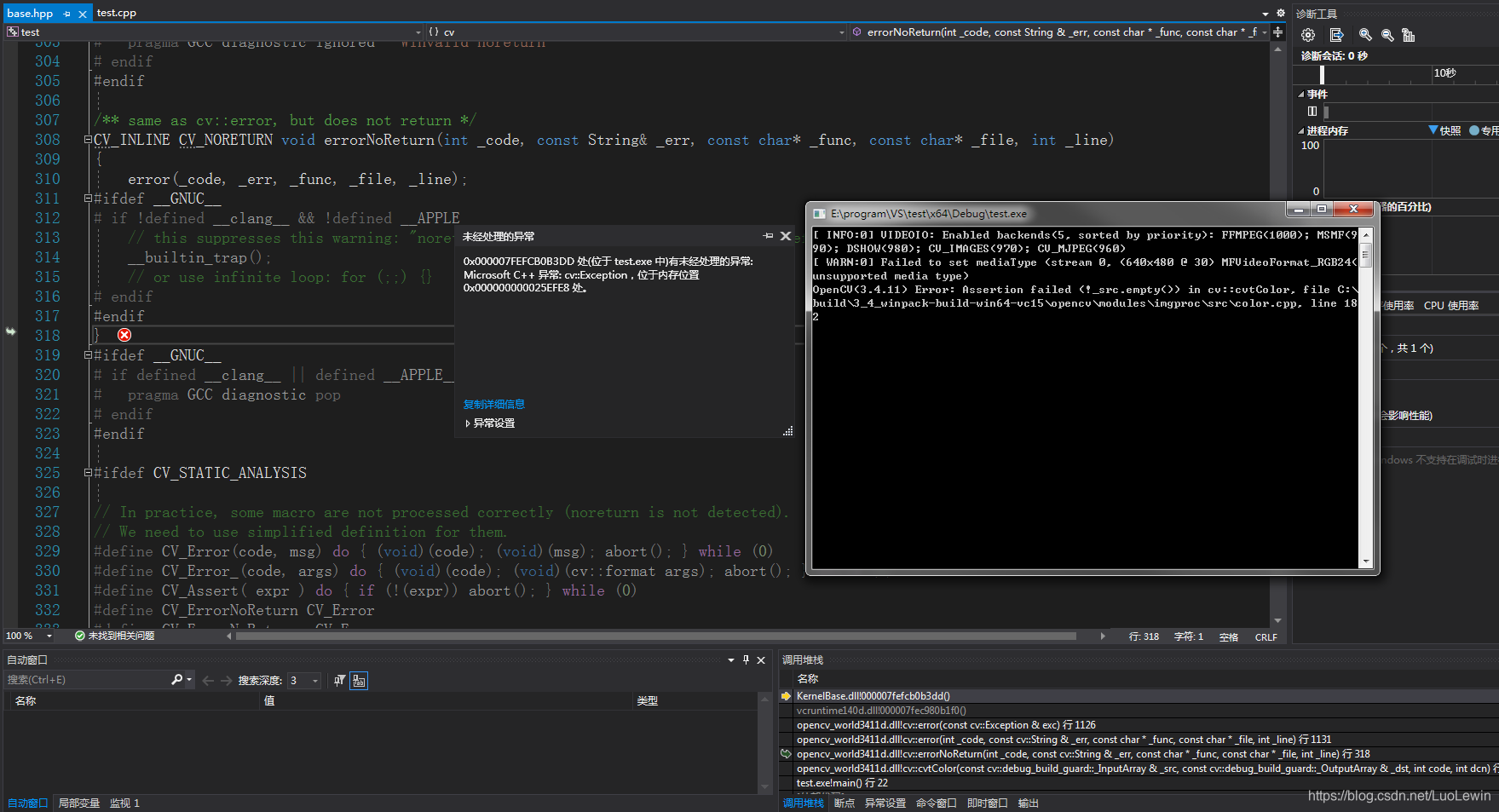The width and height of the screenshot is (1499, 812).
Task: Collapse the errorNoReturn function at line 308
Action: [x=88, y=140]
